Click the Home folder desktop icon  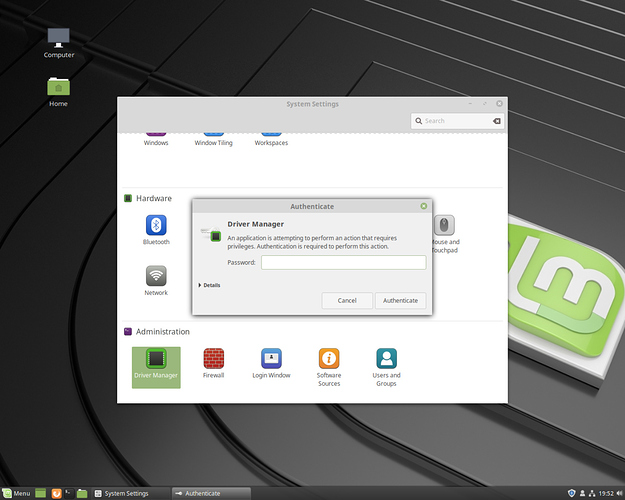tap(59, 92)
